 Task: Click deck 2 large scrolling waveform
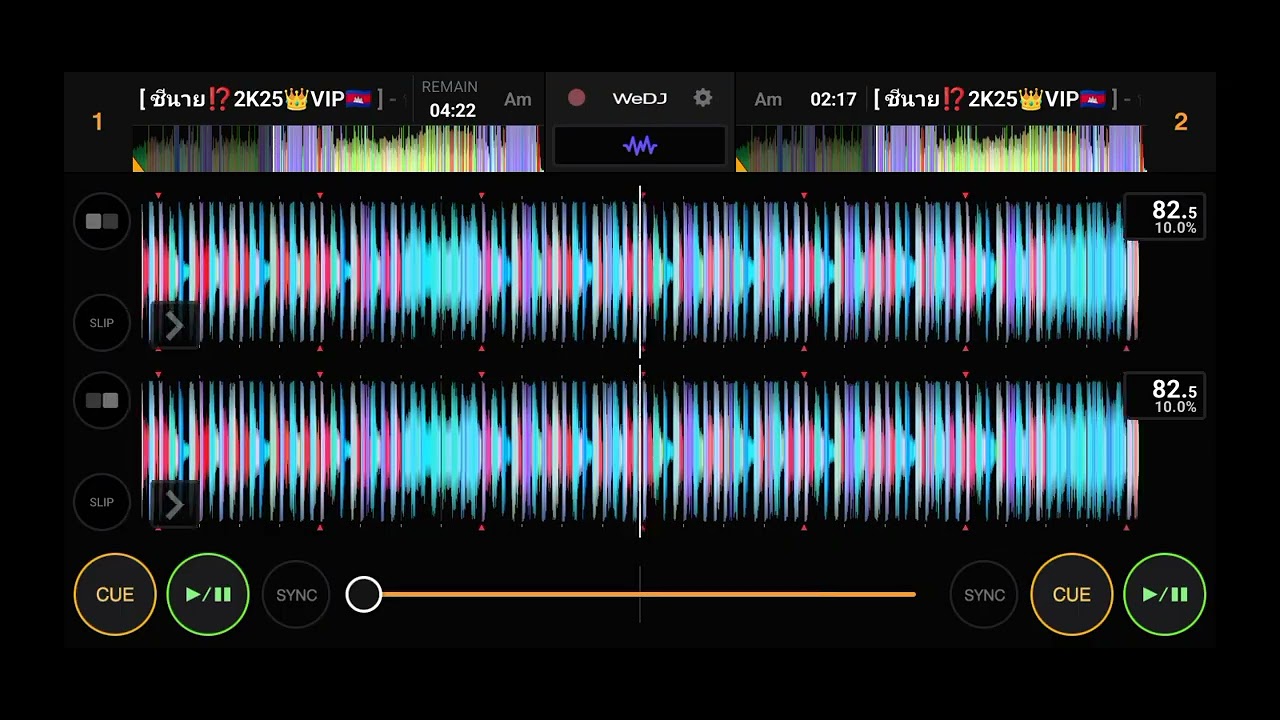tap(640, 450)
